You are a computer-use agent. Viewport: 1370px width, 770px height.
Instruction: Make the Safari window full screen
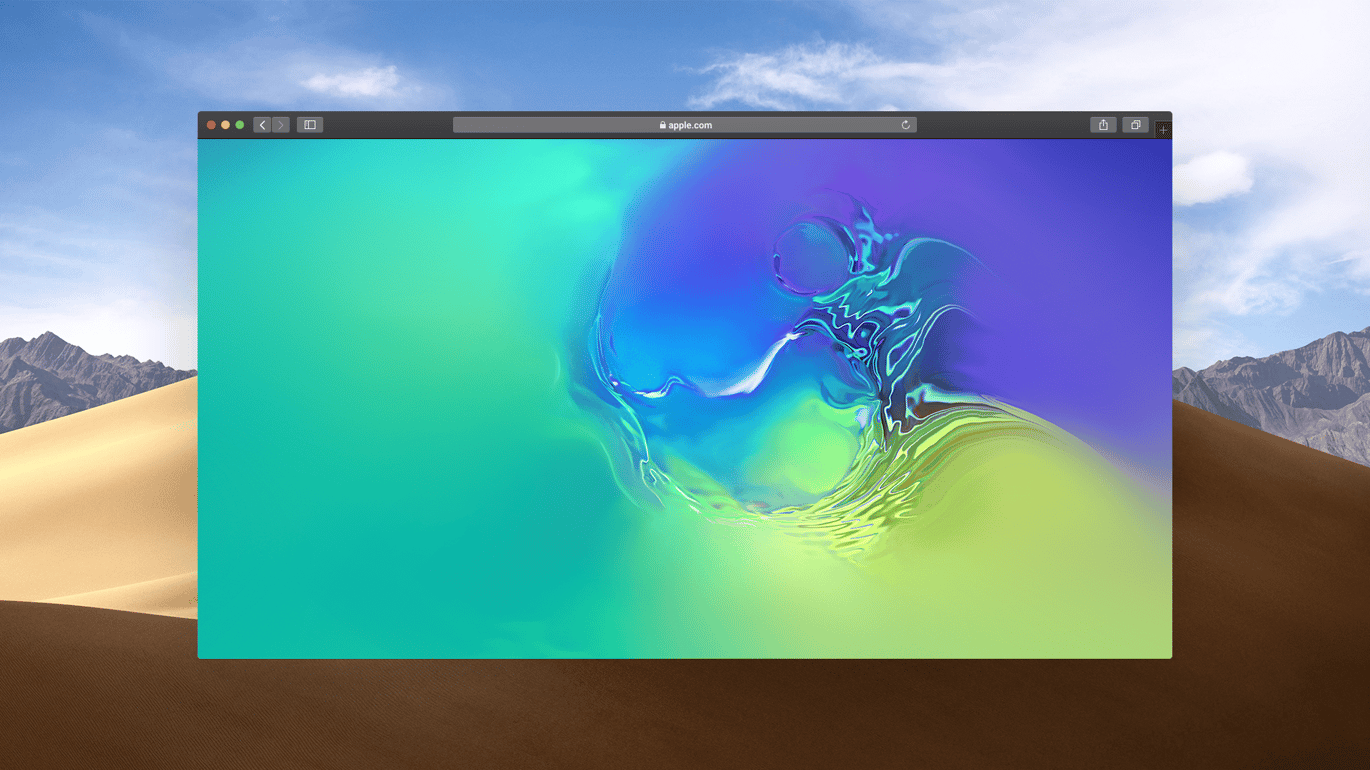[240, 125]
